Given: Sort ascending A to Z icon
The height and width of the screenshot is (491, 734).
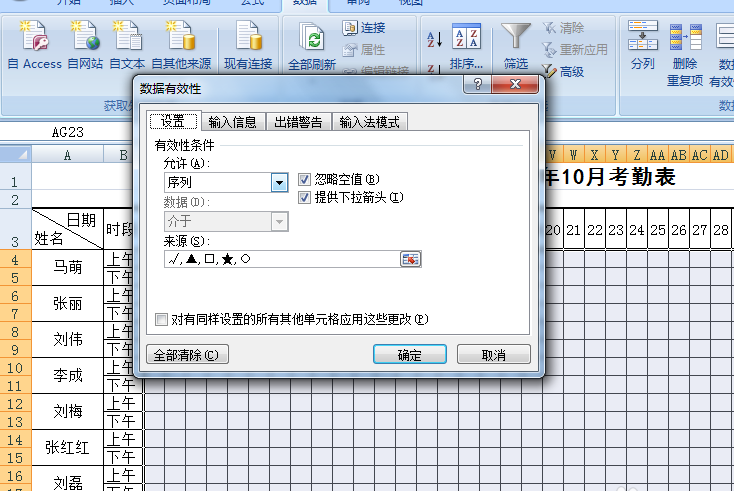Looking at the screenshot, I should tap(434, 39).
